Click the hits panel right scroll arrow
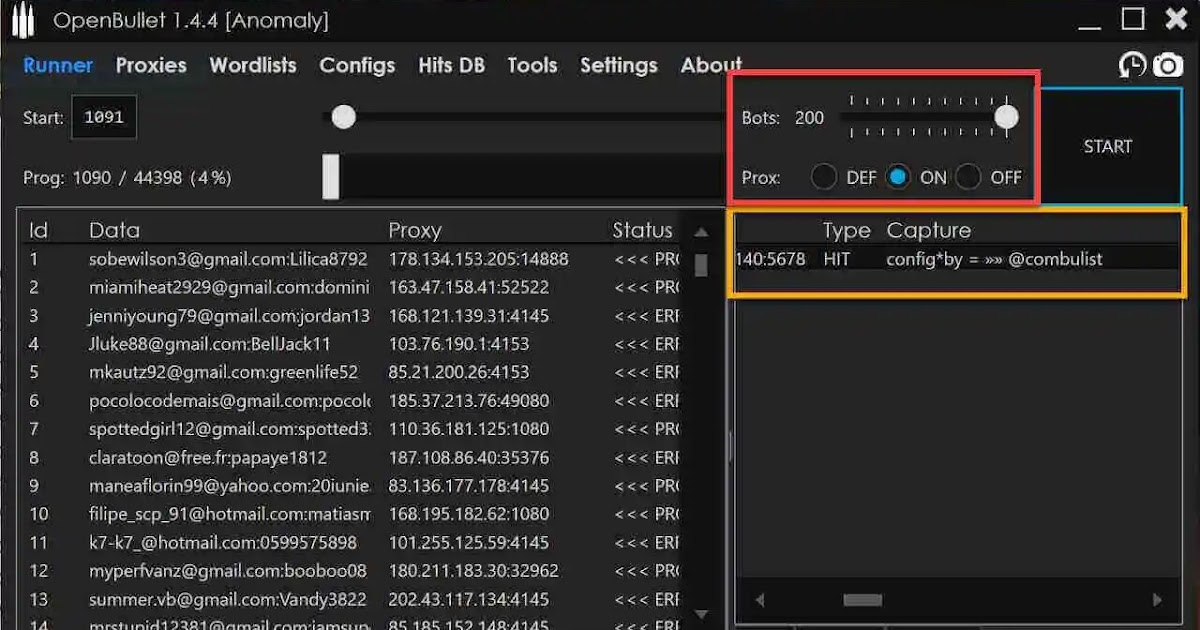The image size is (1200, 630). click(1157, 600)
